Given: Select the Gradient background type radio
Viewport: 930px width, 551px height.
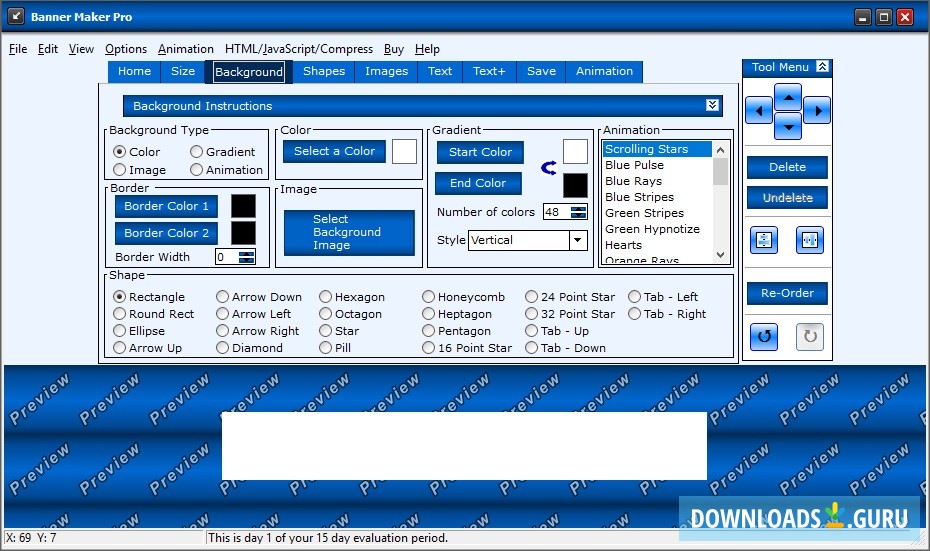Looking at the screenshot, I should pos(222,152).
